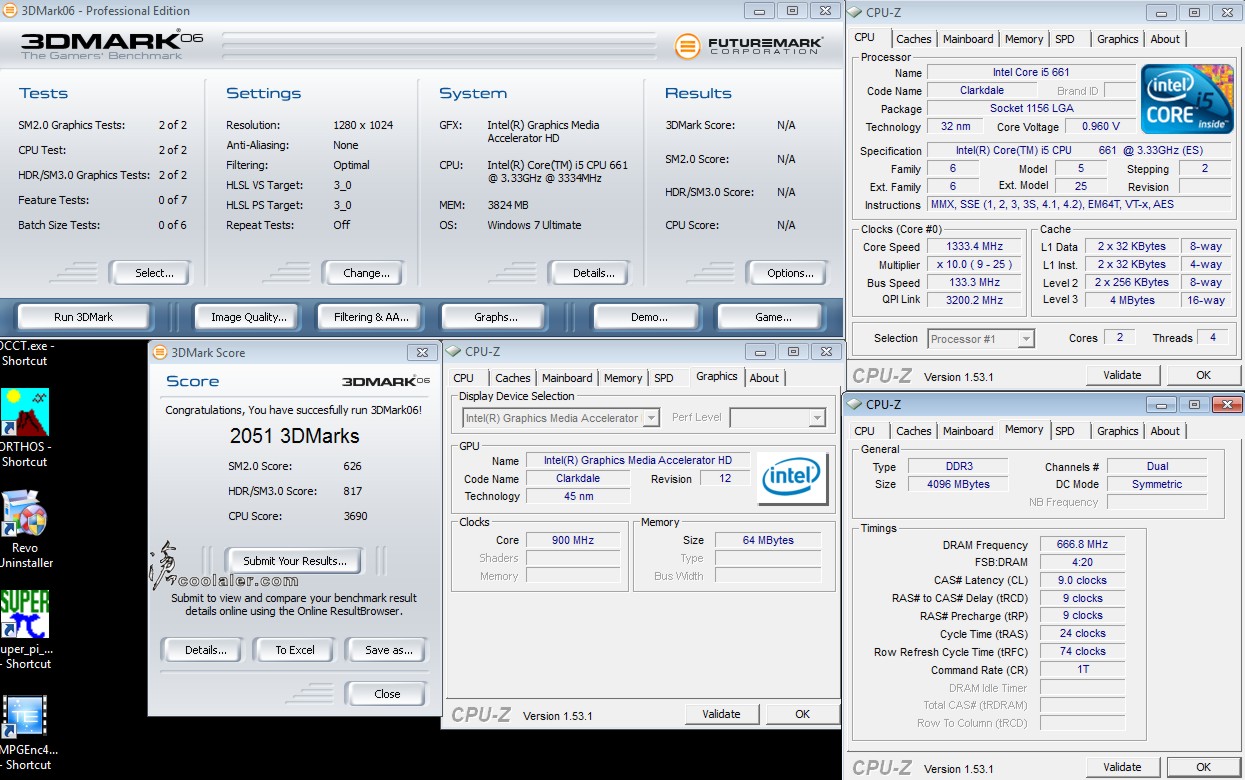The image size is (1245, 780).
Task: Click the Technology value "32 nm"
Action: (x=955, y=127)
